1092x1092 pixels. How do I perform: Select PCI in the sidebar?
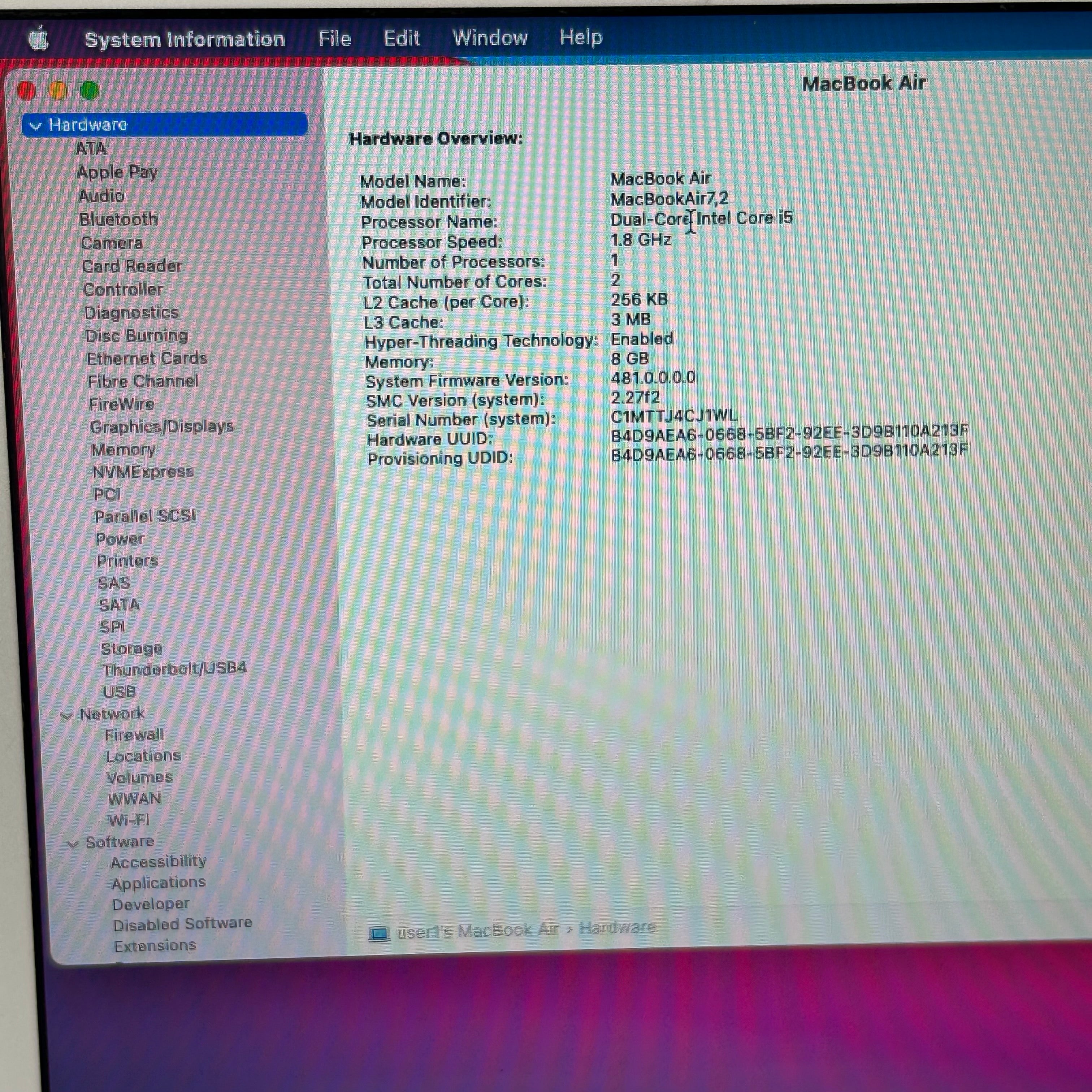coord(107,495)
